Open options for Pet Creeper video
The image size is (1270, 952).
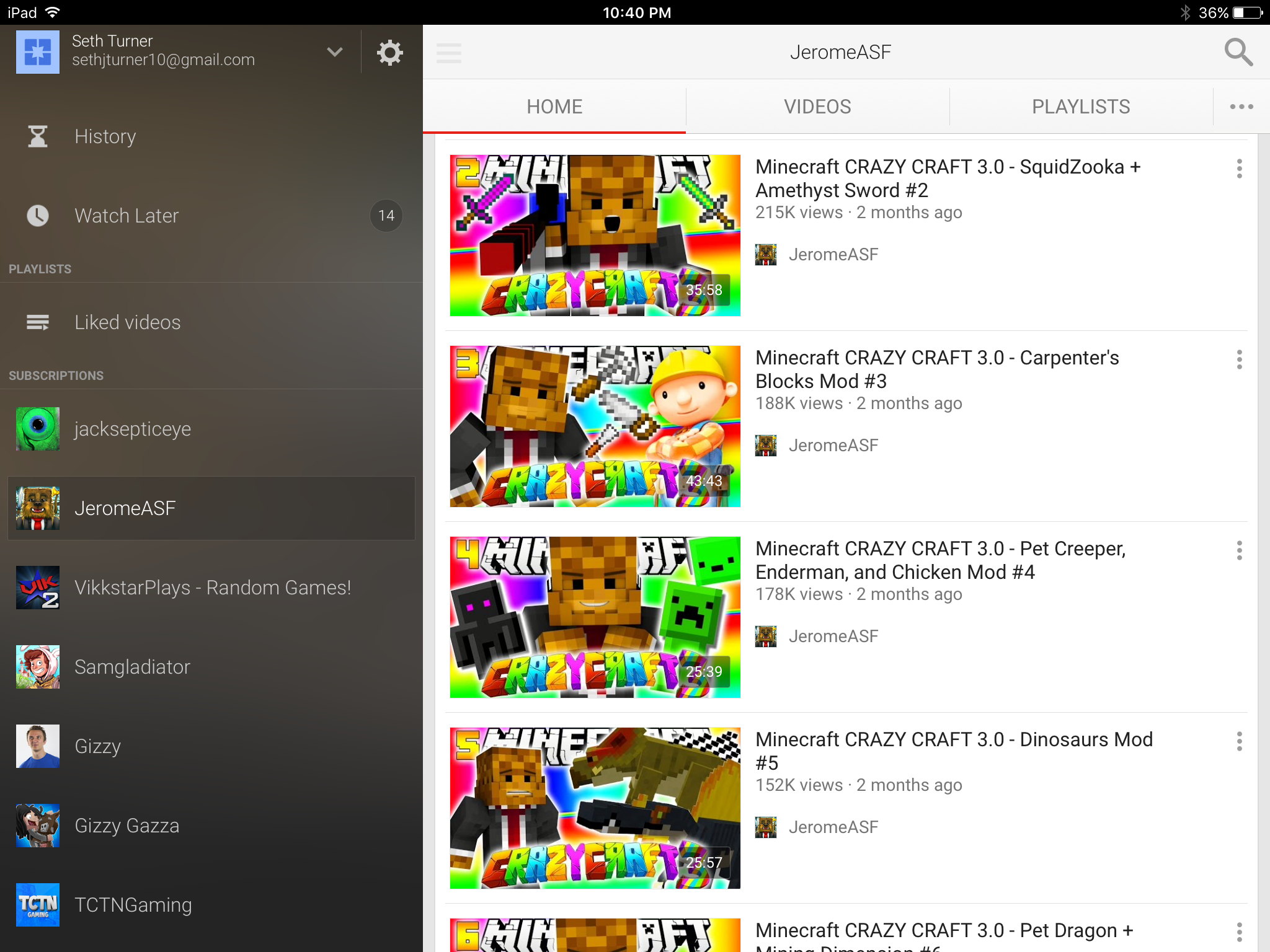tap(1239, 550)
